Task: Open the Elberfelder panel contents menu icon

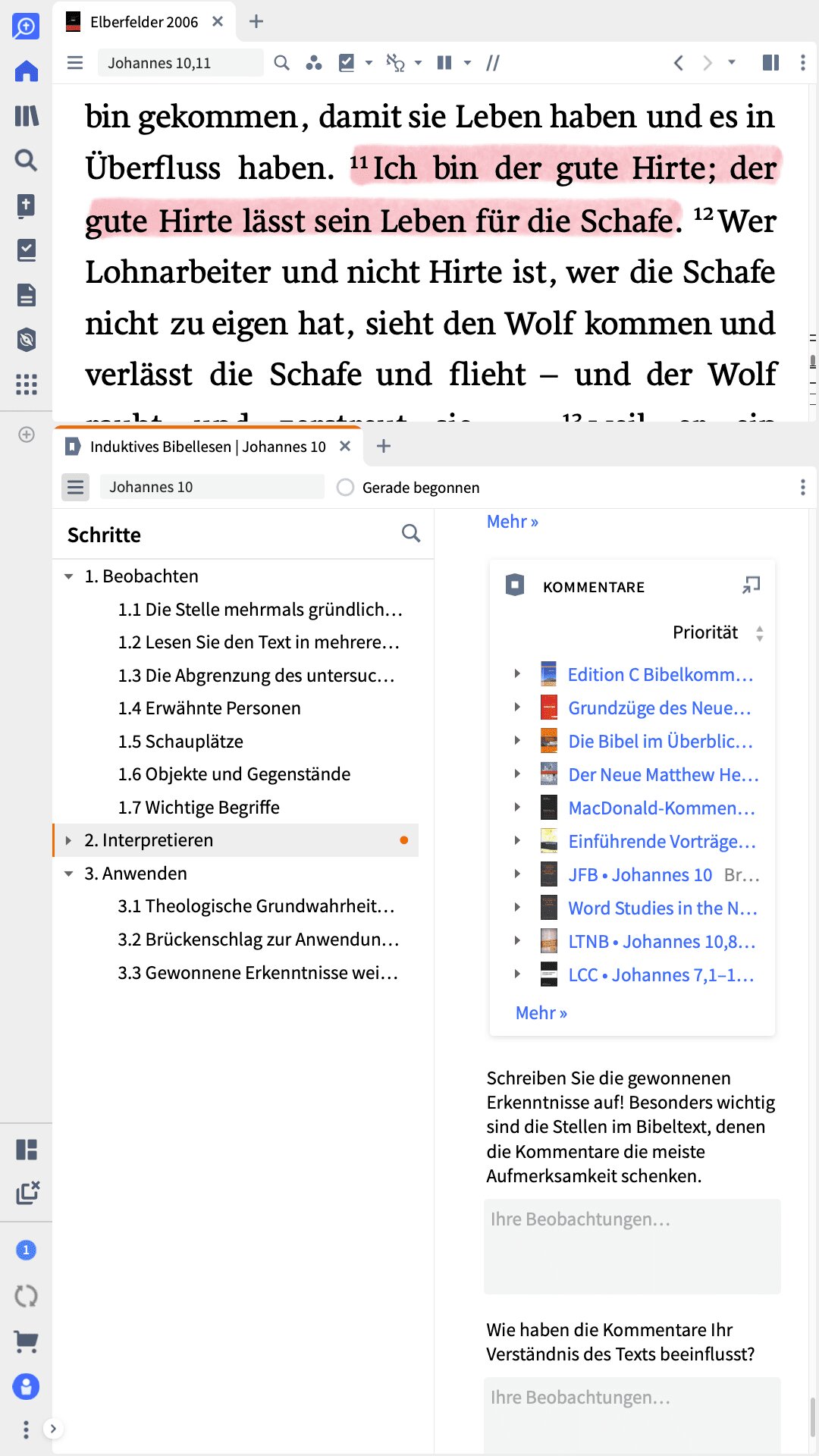Action: click(x=75, y=63)
